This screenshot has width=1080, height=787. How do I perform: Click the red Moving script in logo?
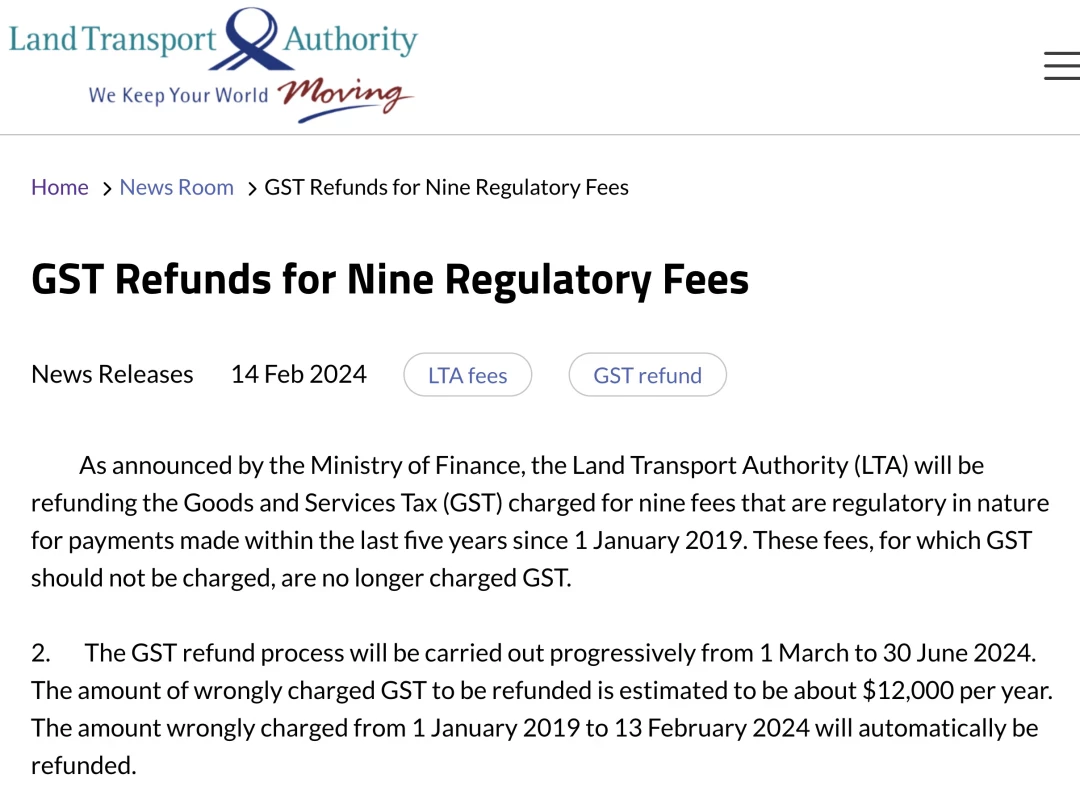pos(345,97)
